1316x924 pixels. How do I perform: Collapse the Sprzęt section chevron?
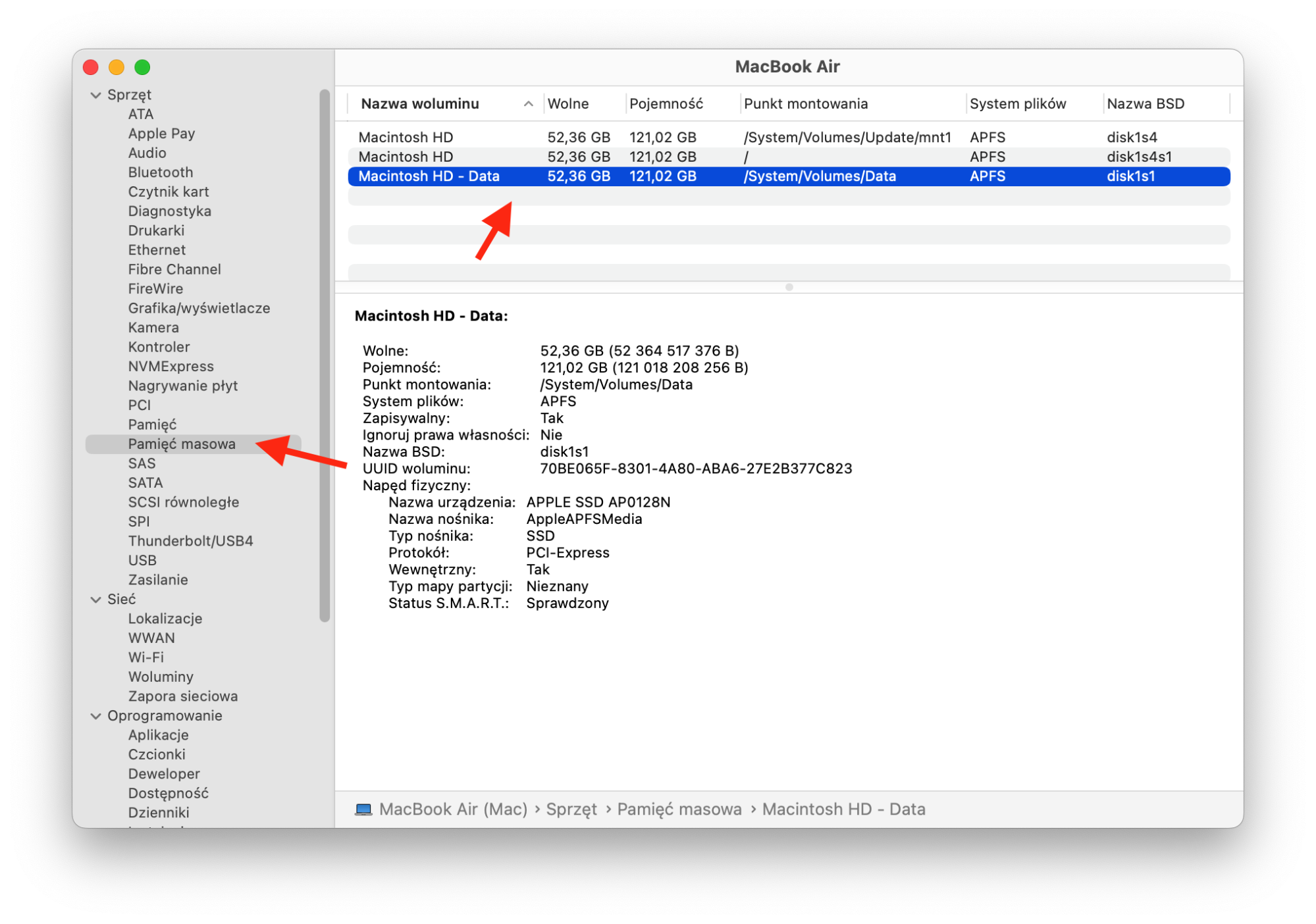[x=96, y=95]
